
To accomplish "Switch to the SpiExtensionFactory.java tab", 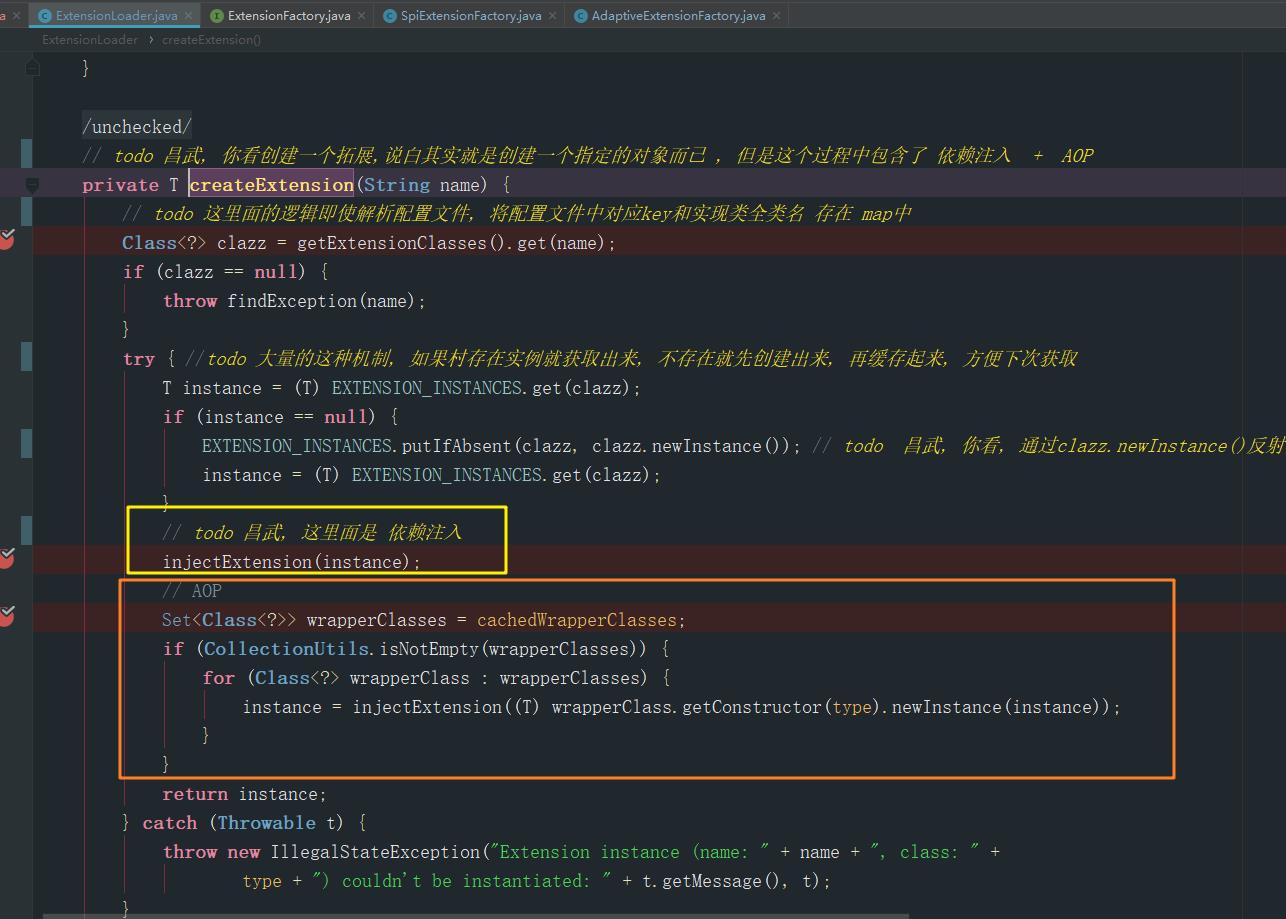I will tap(471, 15).
